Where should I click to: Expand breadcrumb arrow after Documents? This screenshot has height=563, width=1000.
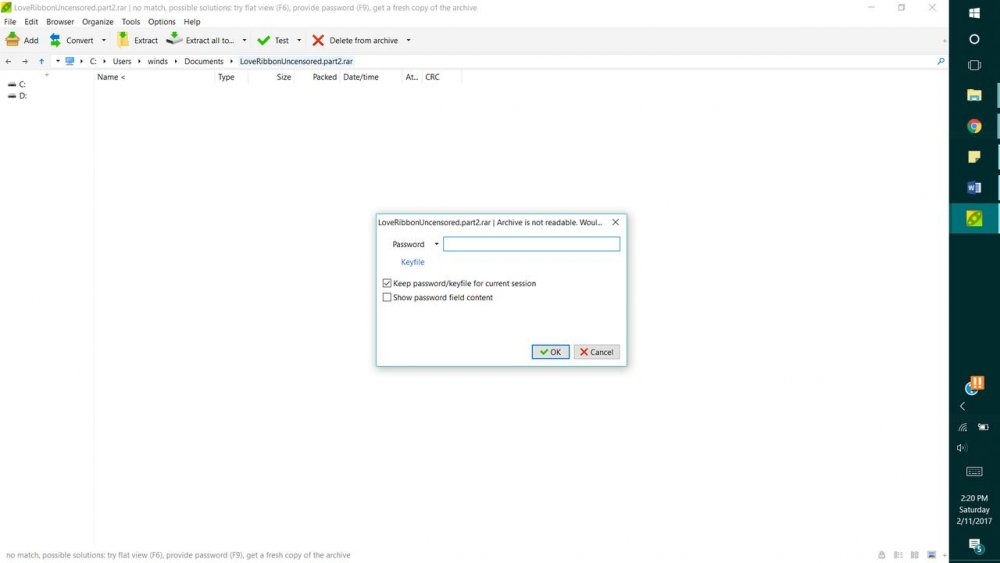232,61
